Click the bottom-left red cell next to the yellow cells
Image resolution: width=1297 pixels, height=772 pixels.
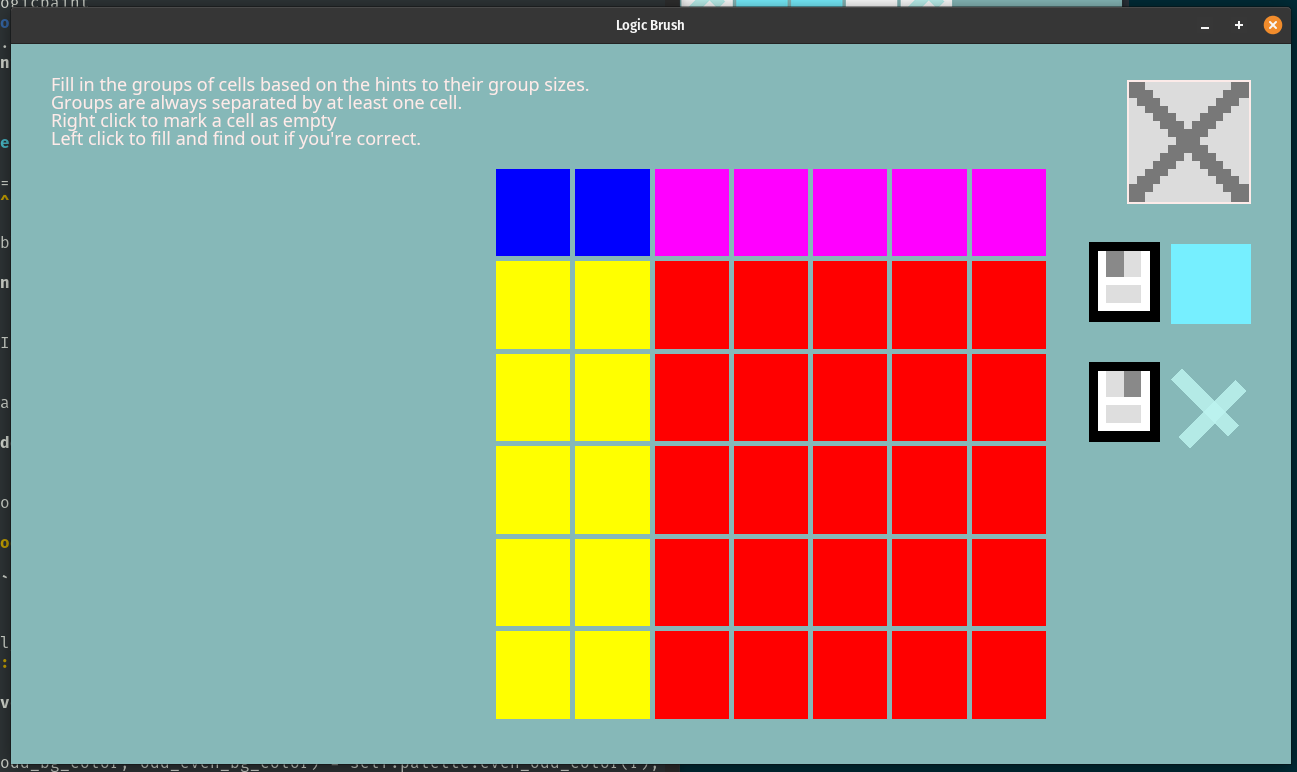coord(692,674)
